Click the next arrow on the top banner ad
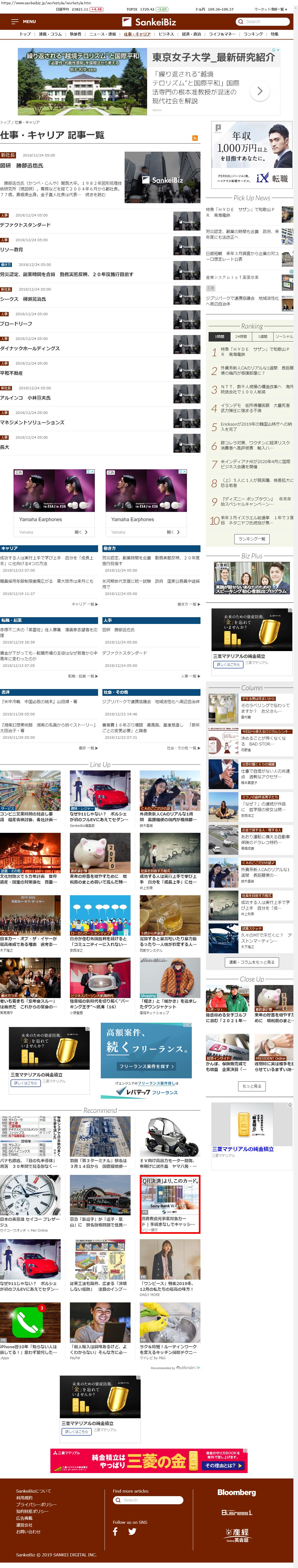298x1568 pixels. [x=260, y=91]
